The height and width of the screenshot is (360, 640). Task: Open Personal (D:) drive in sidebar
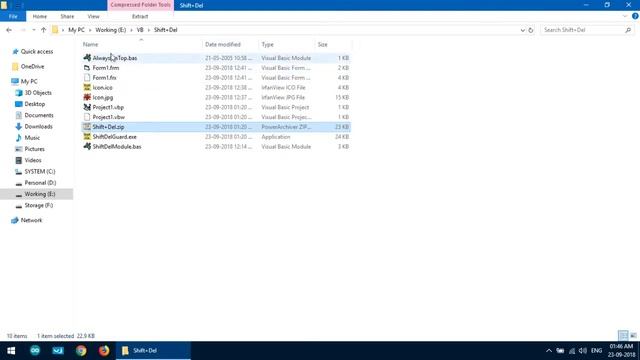tap(40, 182)
